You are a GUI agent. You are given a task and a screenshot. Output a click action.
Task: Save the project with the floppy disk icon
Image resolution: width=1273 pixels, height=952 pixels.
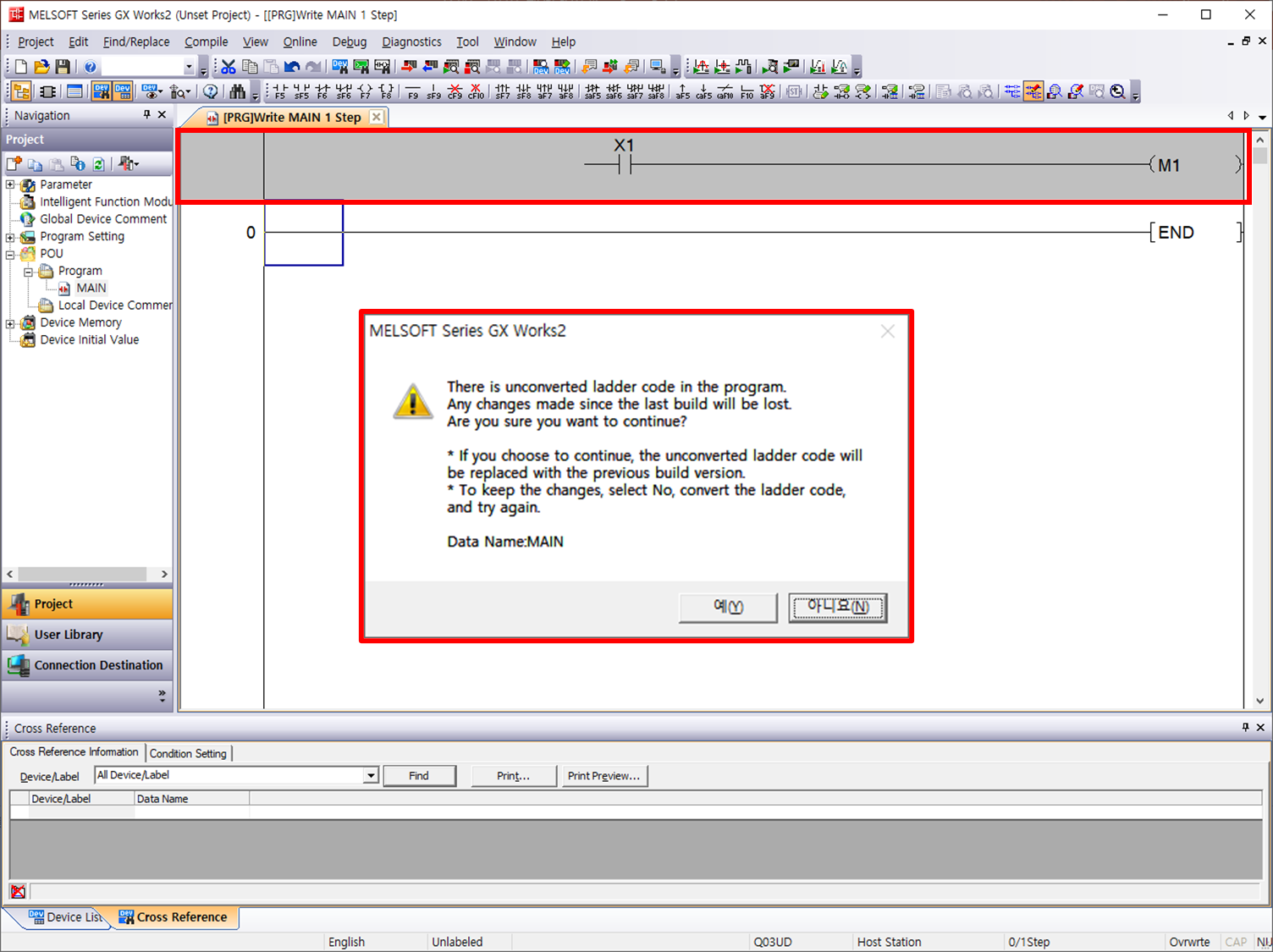63,67
